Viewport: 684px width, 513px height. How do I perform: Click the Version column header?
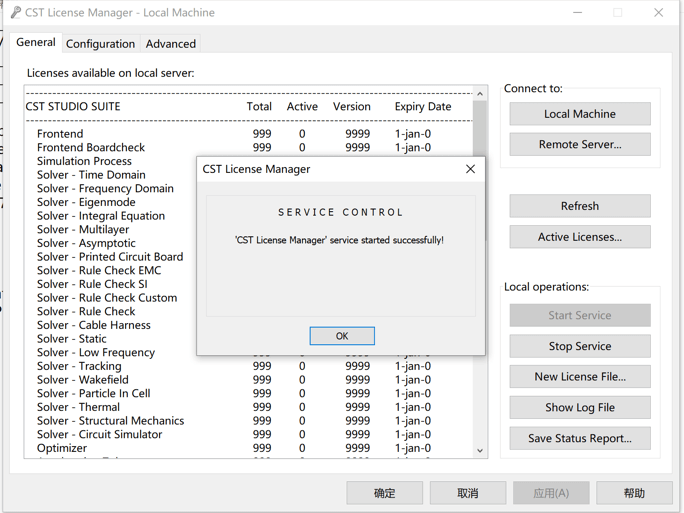[x=352, y=107]
